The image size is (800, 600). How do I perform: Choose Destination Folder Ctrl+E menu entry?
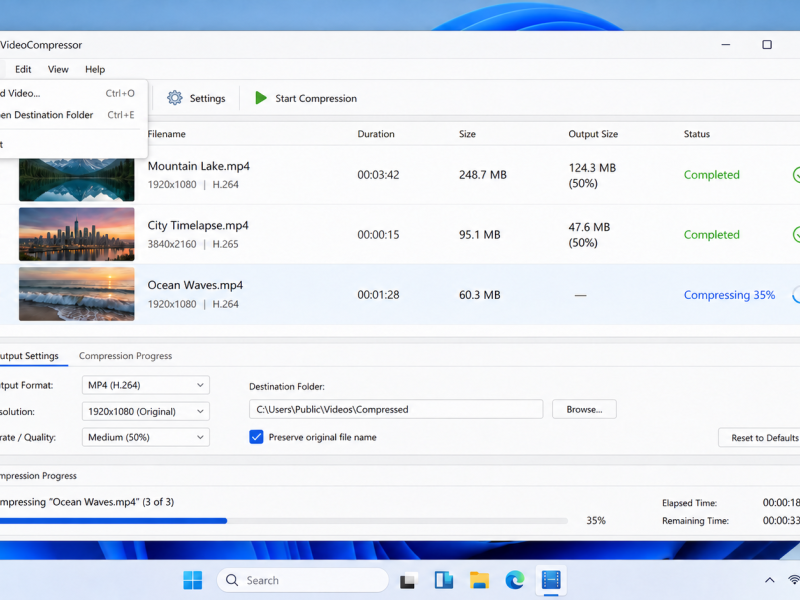pyautogui.click(x=67, y=115)
